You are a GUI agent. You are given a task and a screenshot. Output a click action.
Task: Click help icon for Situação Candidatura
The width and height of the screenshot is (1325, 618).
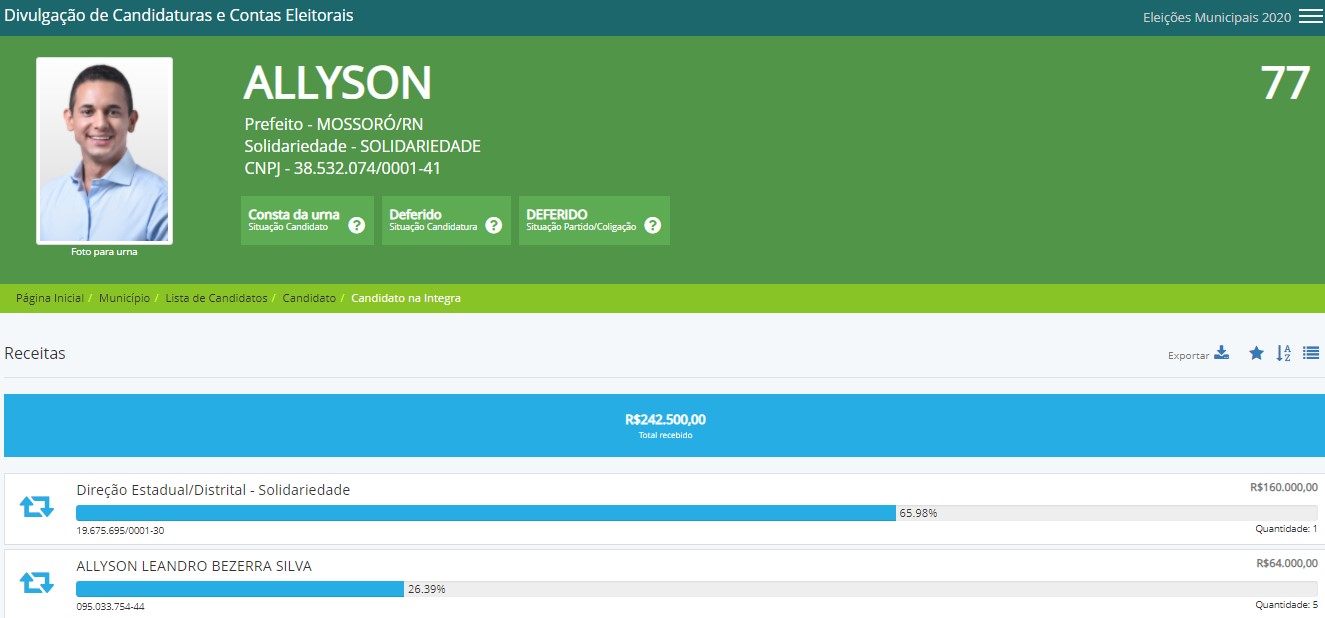(x=493, y=225)
